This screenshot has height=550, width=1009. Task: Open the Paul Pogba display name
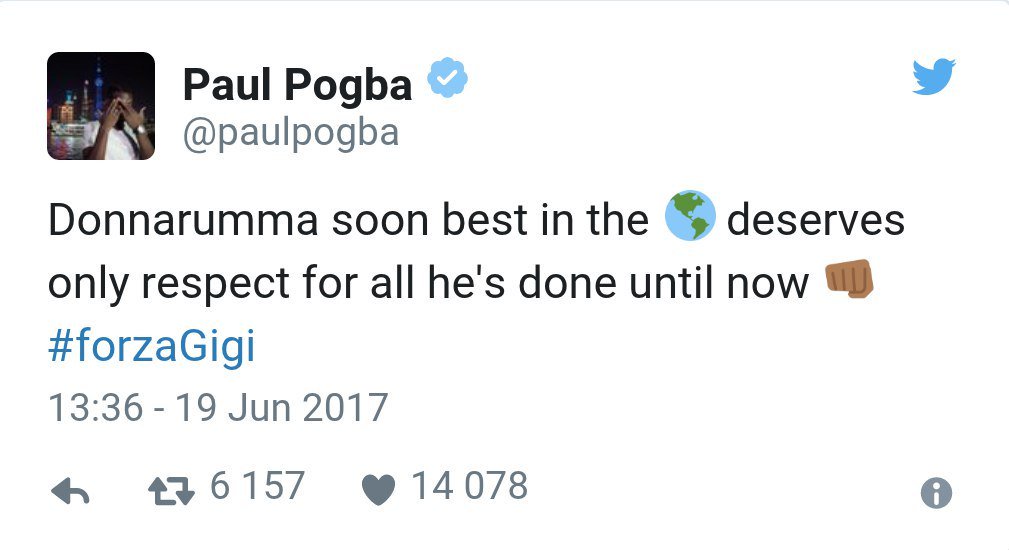coord(297,85)
